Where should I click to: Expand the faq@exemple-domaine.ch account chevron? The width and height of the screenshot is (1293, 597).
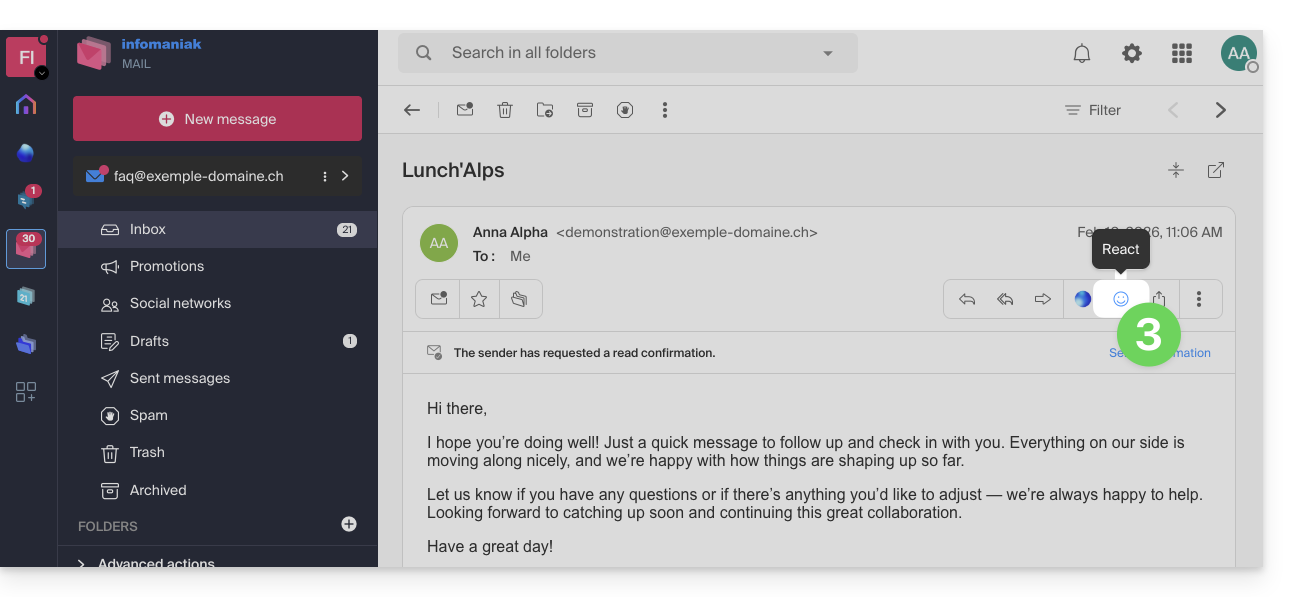[345, 176]
